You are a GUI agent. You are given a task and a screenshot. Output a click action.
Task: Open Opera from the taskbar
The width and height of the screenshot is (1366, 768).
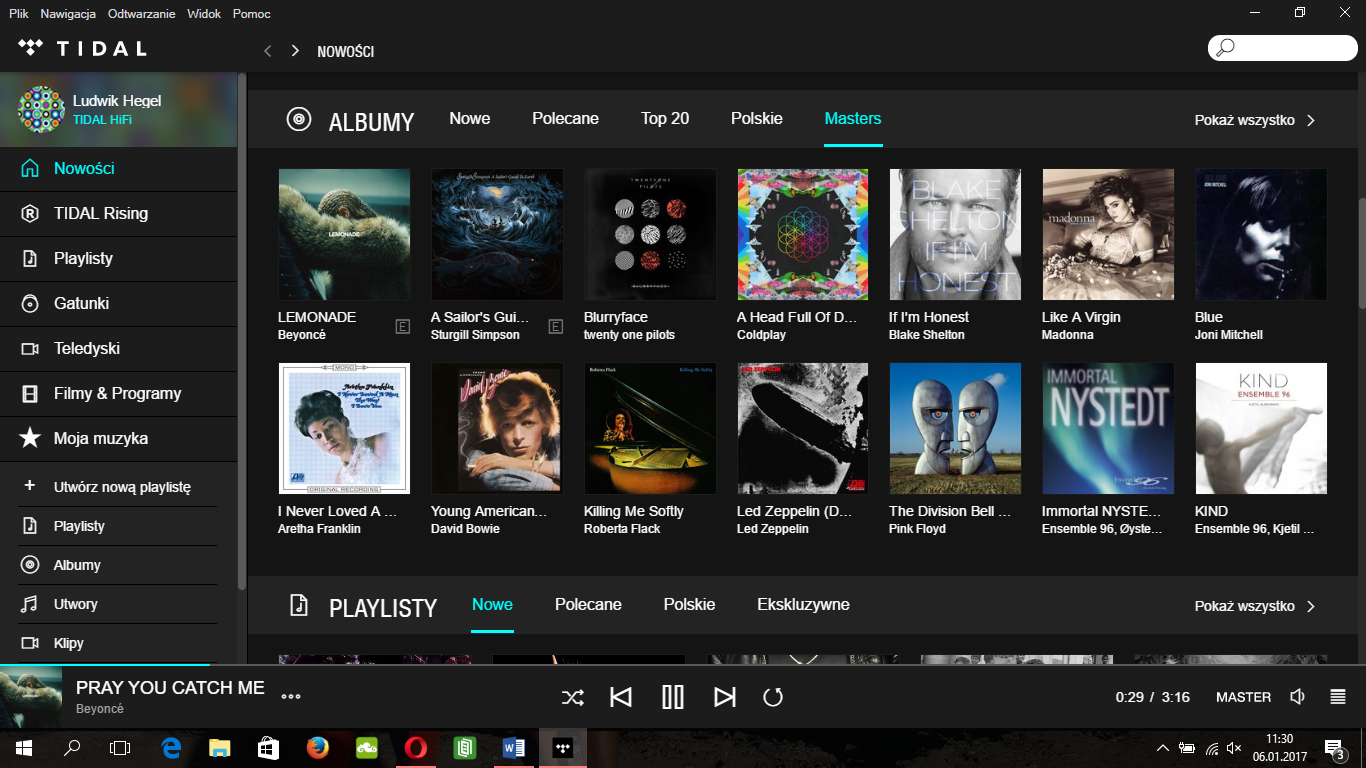(x=416, y=747)
